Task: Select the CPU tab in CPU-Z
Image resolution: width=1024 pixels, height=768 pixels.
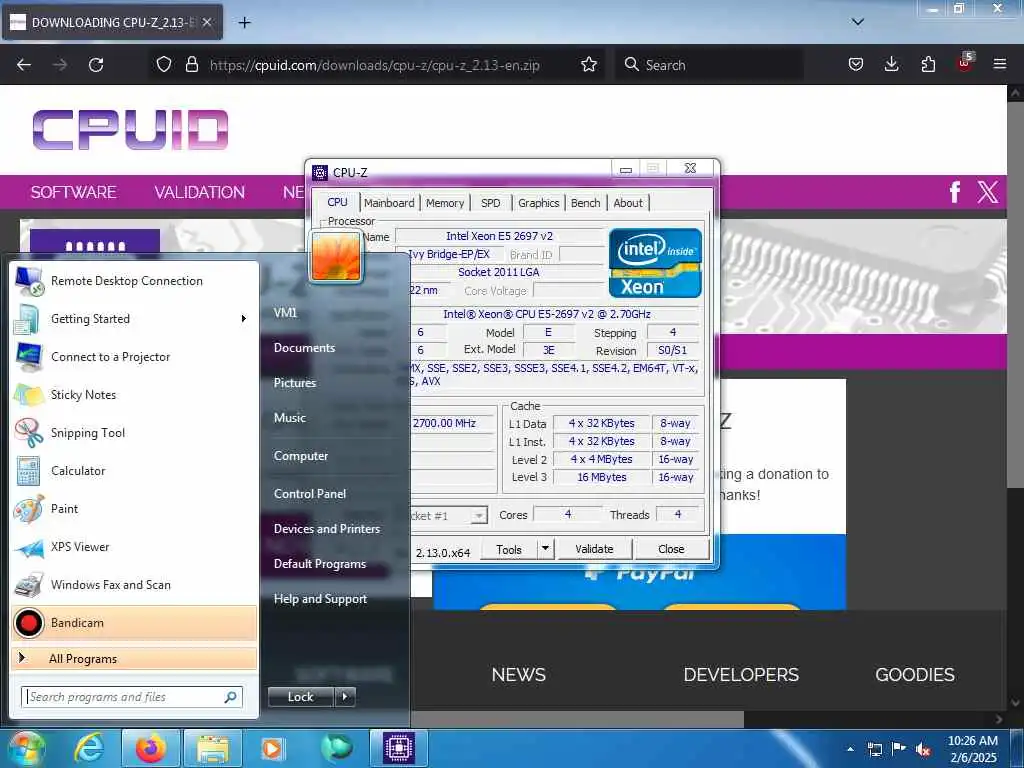Action: [337, 202]
